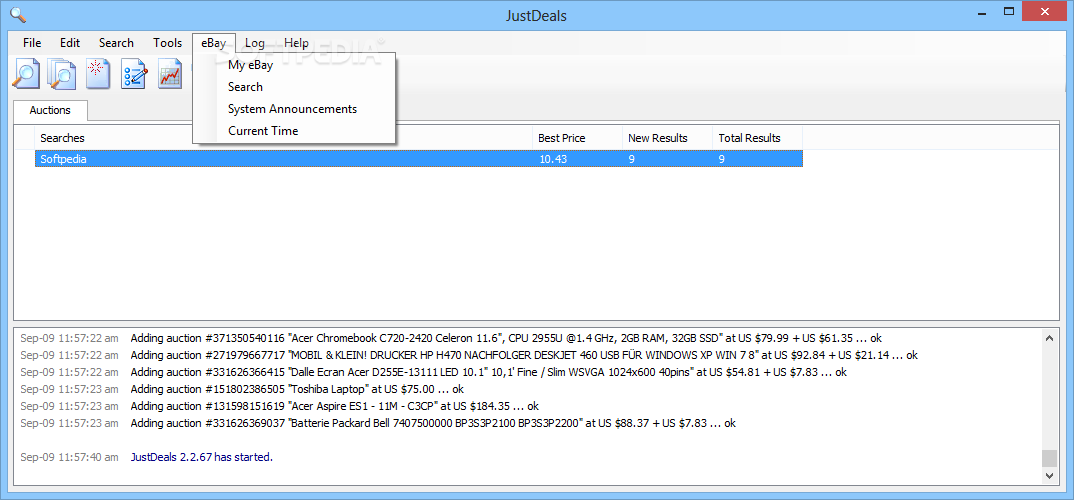Open the Search menu in the menu bar

(116, 42)
